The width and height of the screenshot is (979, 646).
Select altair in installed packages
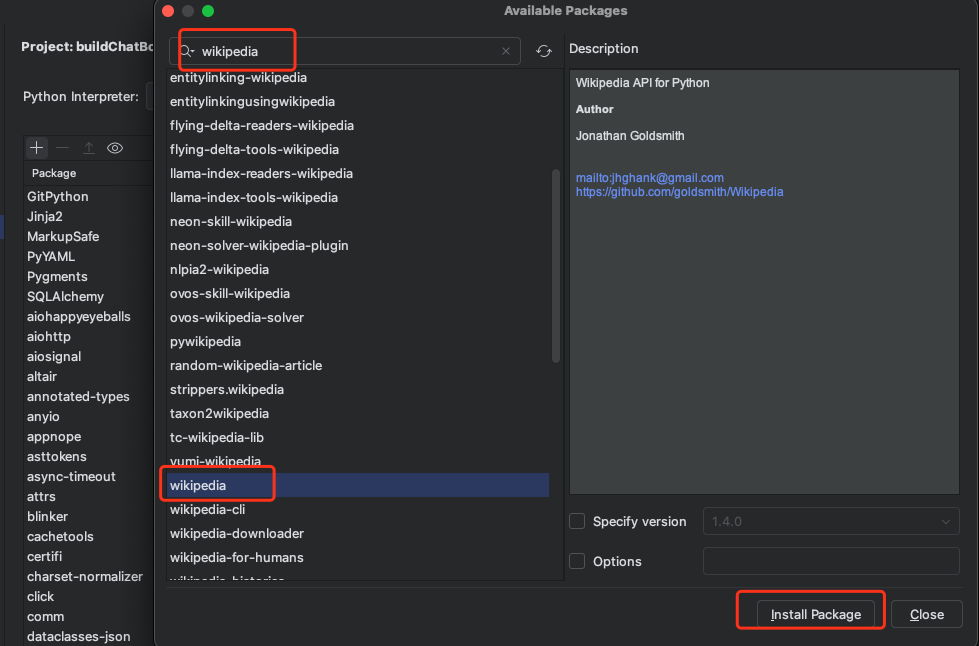[42, 376]
